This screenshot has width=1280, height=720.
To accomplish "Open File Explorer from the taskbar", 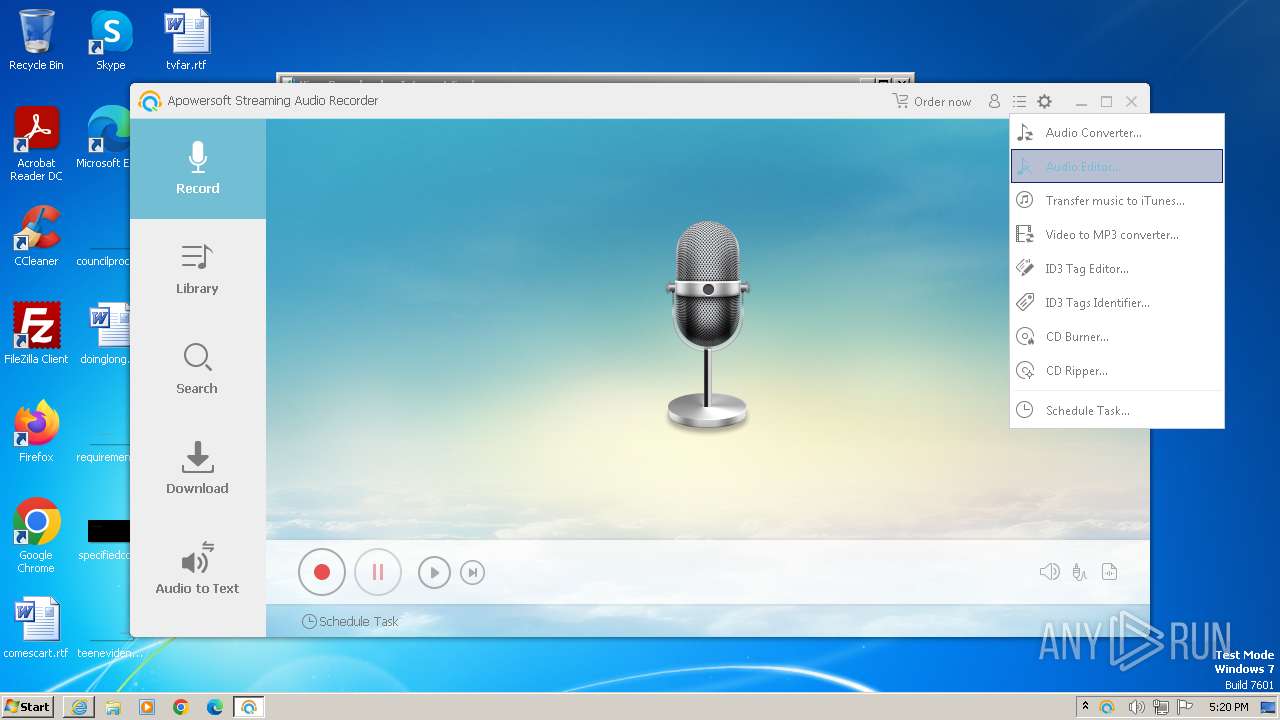I will [x=113, y=707].
